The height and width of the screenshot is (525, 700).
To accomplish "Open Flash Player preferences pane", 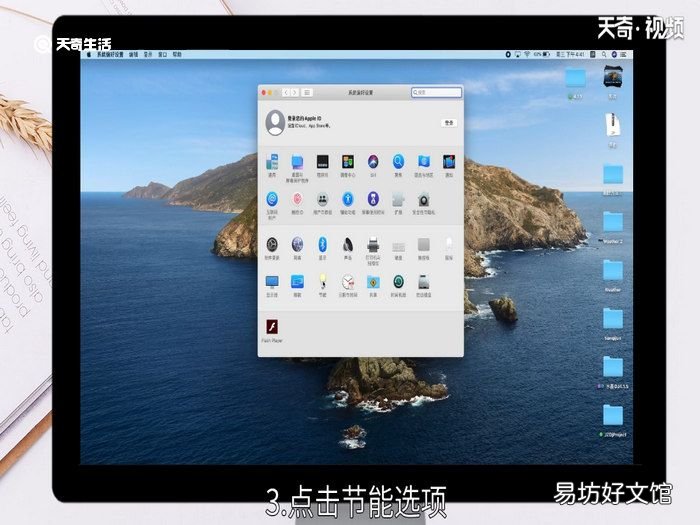I will [272, 327].
